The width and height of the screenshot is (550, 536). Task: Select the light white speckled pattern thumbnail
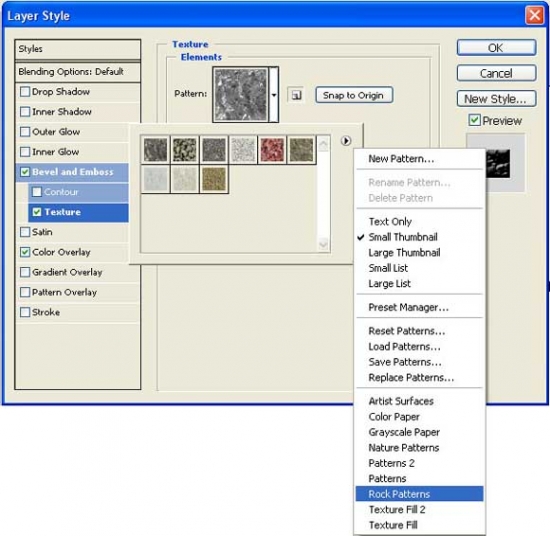tap(243, 150)
